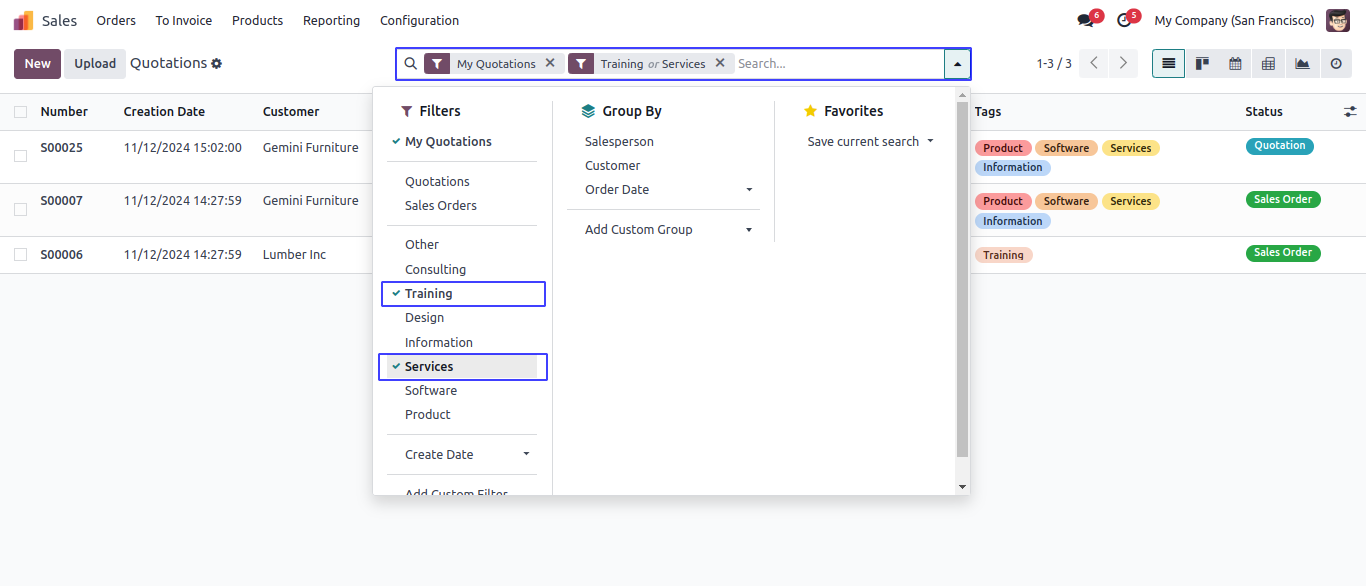
Task: Open the Reporting menu
Action: coord(331,21)
